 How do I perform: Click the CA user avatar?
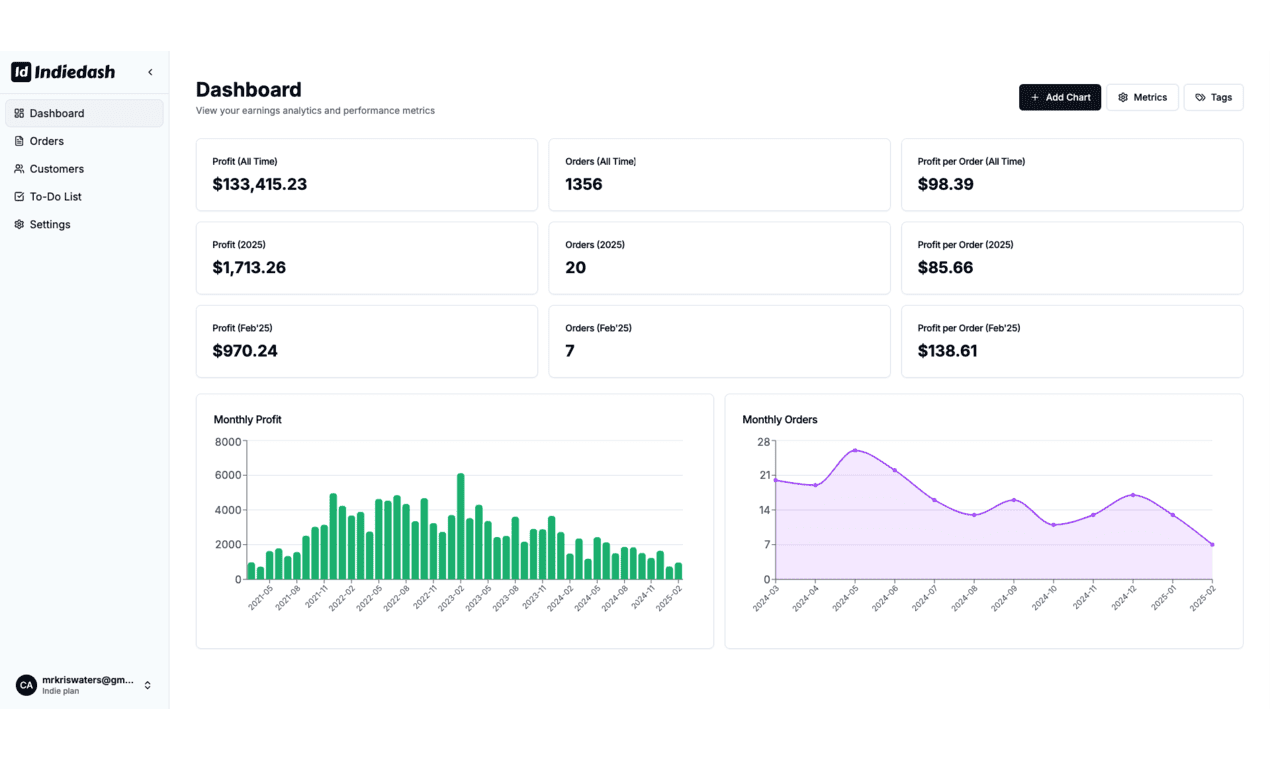pyautogui.click(x=26, y=685)
